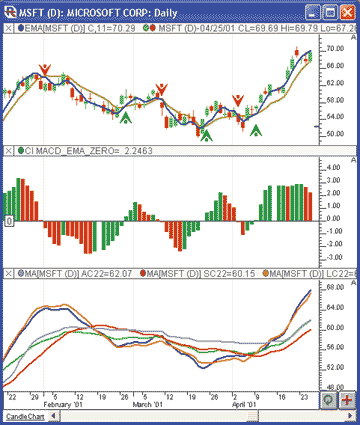
Task: Click the red SC22 moving average legend dot
Action: (143, 274)
